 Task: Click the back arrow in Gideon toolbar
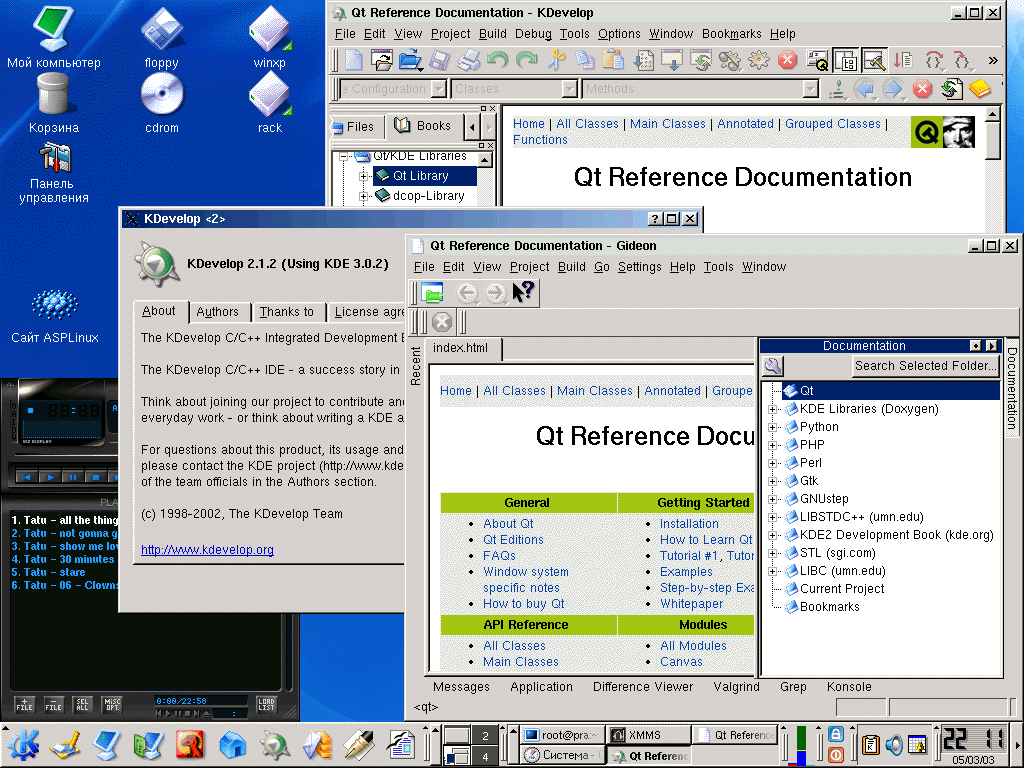(467, 293)
